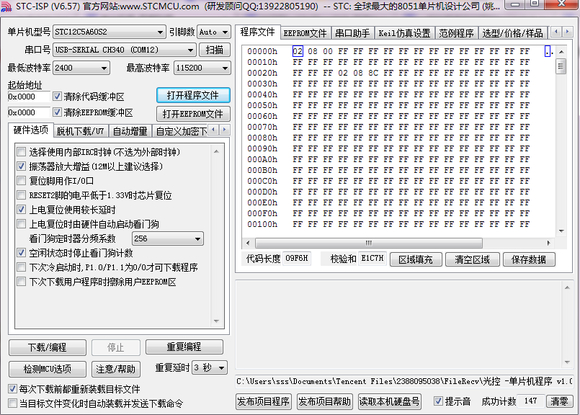Click the hex view horizontal scrollbar thumb

pos(368,243)
